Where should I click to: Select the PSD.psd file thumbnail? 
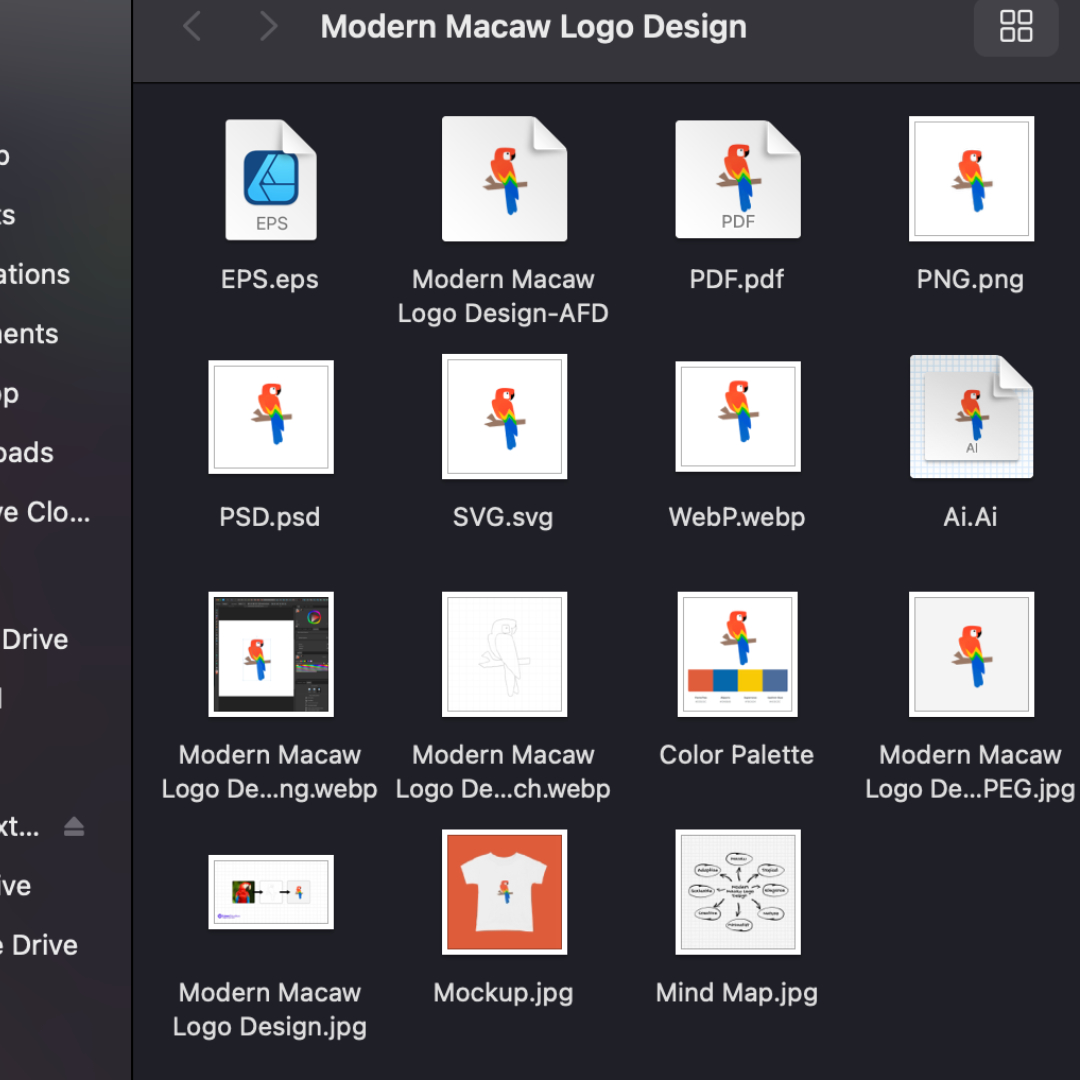(x=270, y=417)
